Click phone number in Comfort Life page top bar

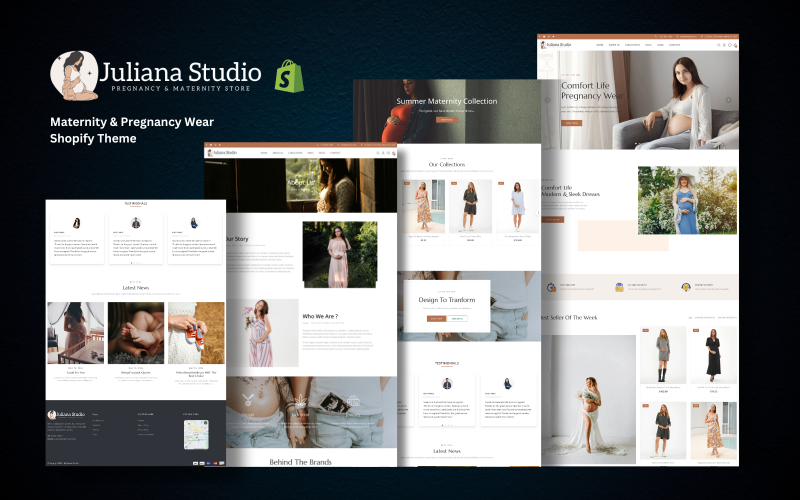[664, 37]
